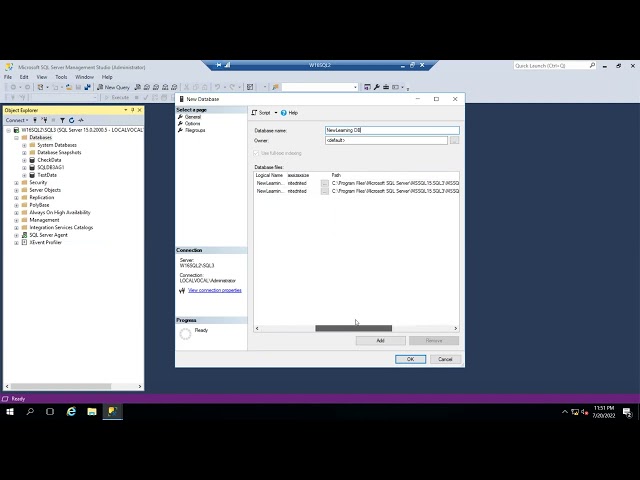Click the Properties wrench icon in toolbar
Image resolution: width=640 pixels, height=480 pixels.
(376, 87)
